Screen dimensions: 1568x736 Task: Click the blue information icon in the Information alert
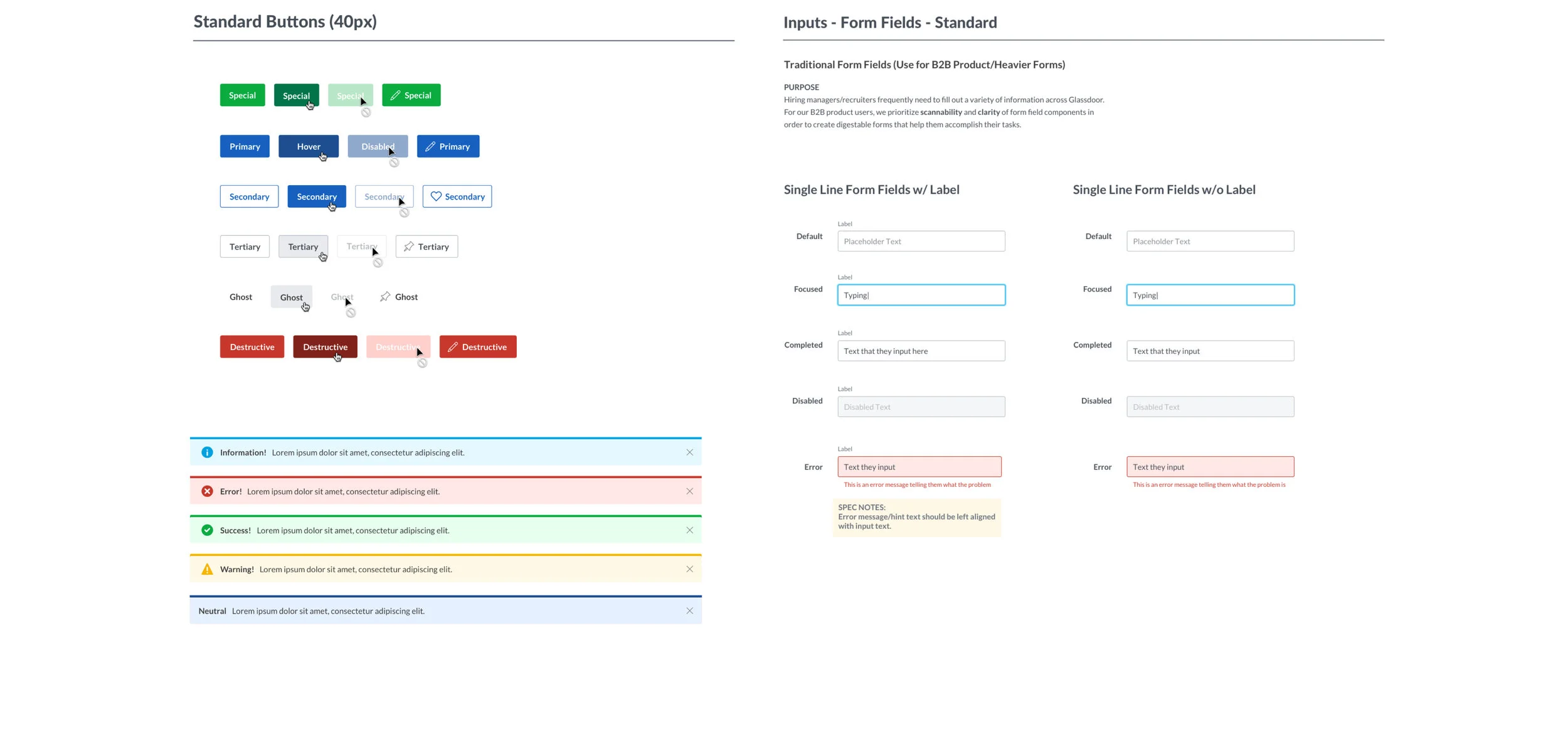coord(207,452)
